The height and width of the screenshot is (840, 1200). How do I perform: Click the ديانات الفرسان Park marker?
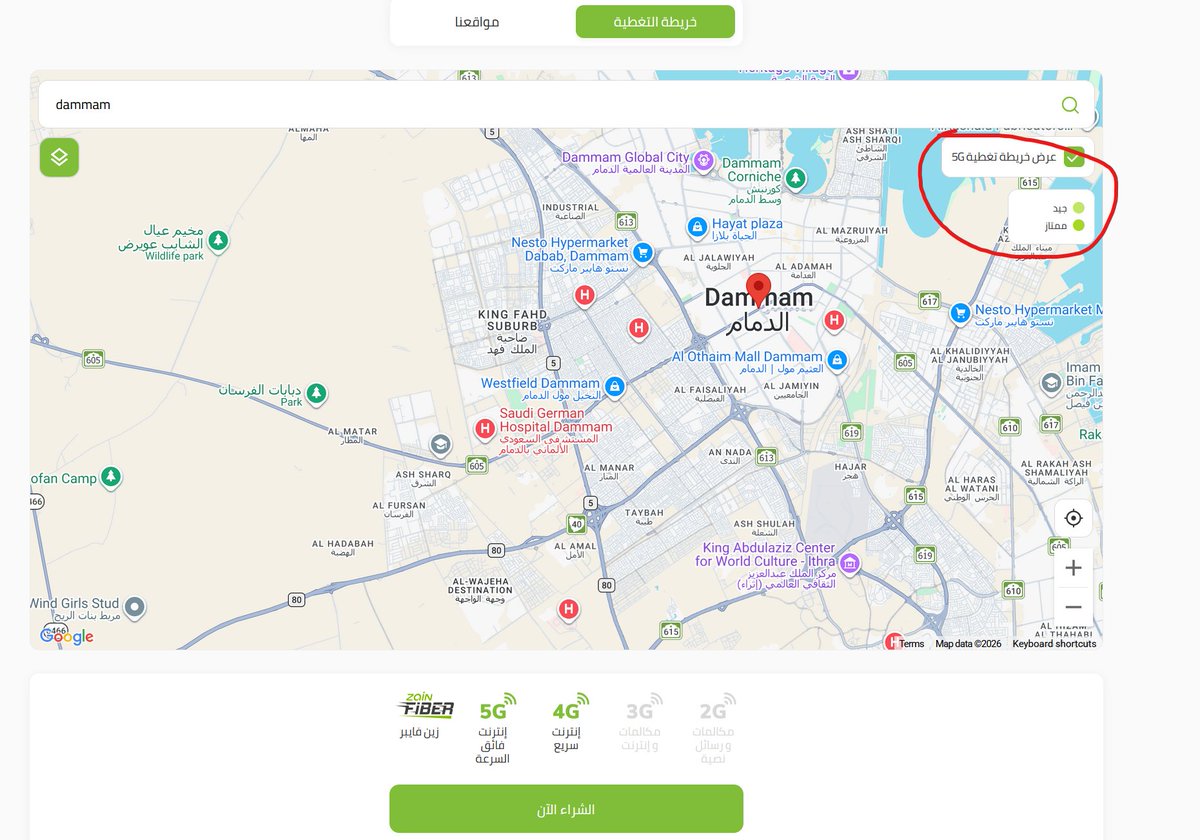[x=316, y=393]
